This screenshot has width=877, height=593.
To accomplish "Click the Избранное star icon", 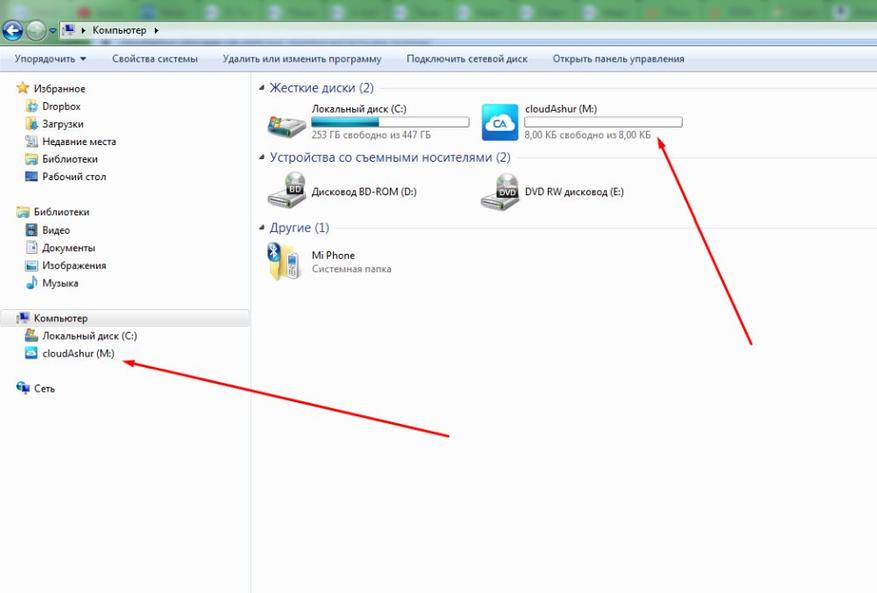I will (22, 88).
